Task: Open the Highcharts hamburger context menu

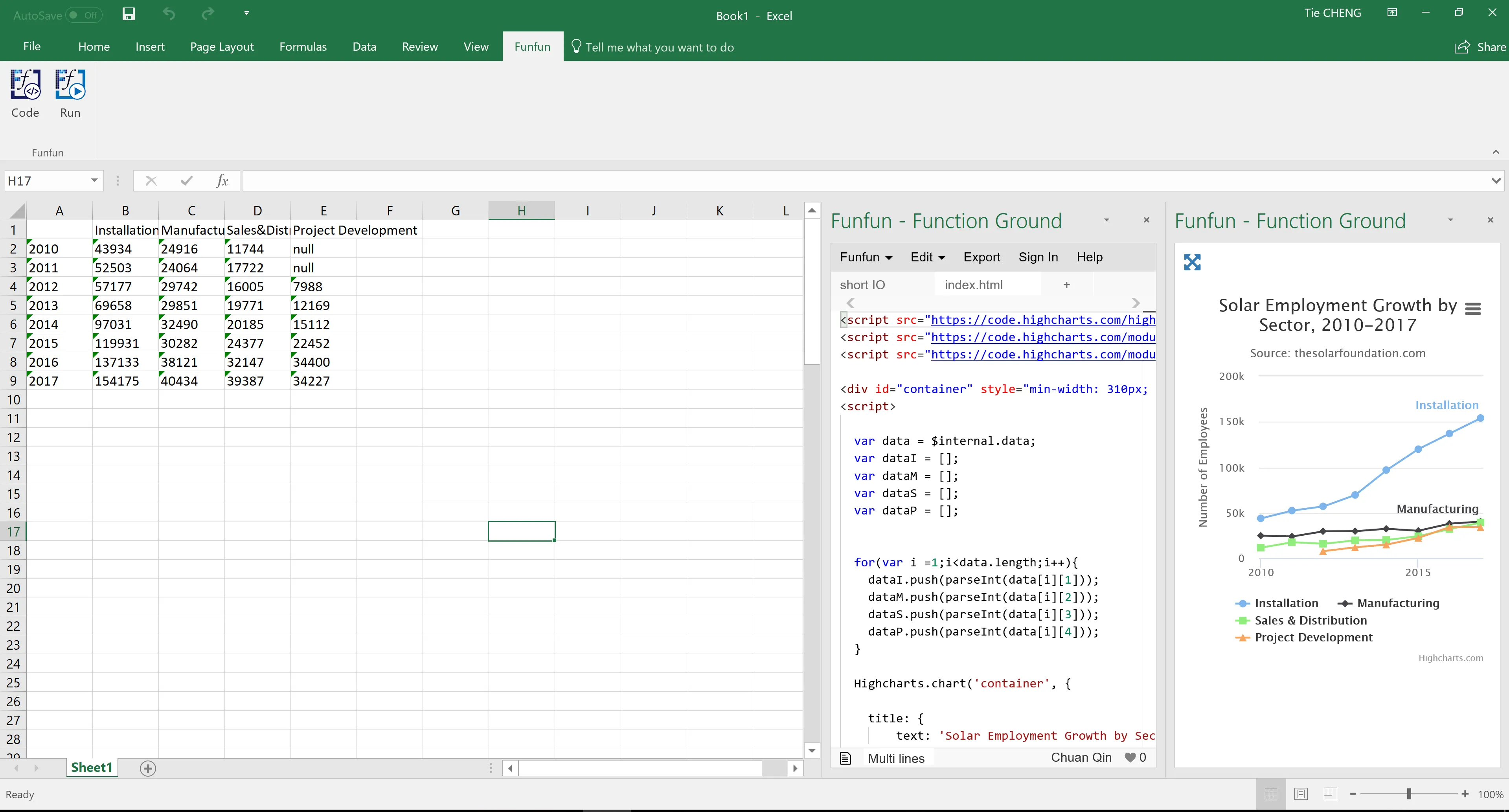Action: [x=1473, y=309]
